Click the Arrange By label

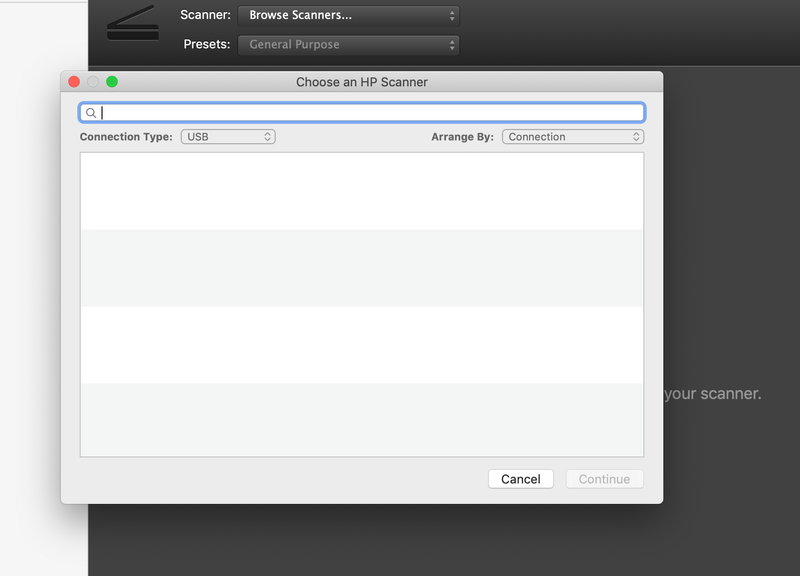coord(462,137)
